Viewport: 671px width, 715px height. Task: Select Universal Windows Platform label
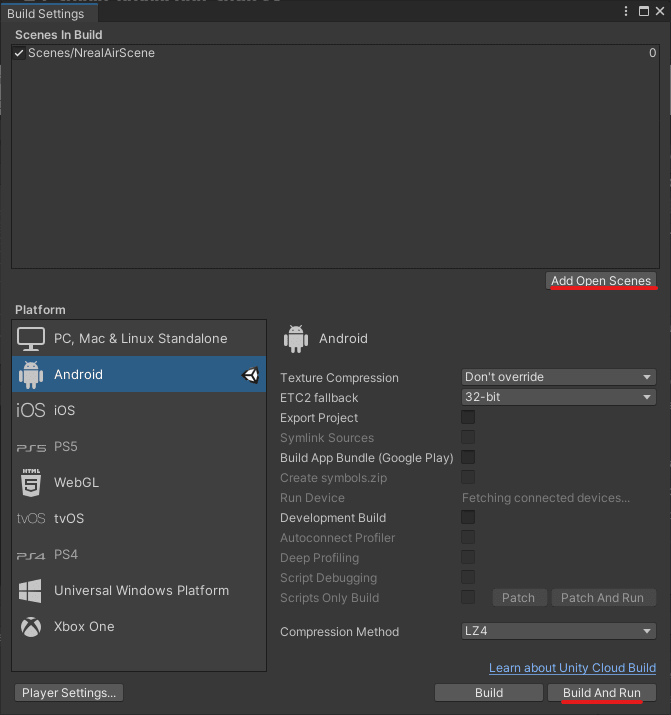141,591
